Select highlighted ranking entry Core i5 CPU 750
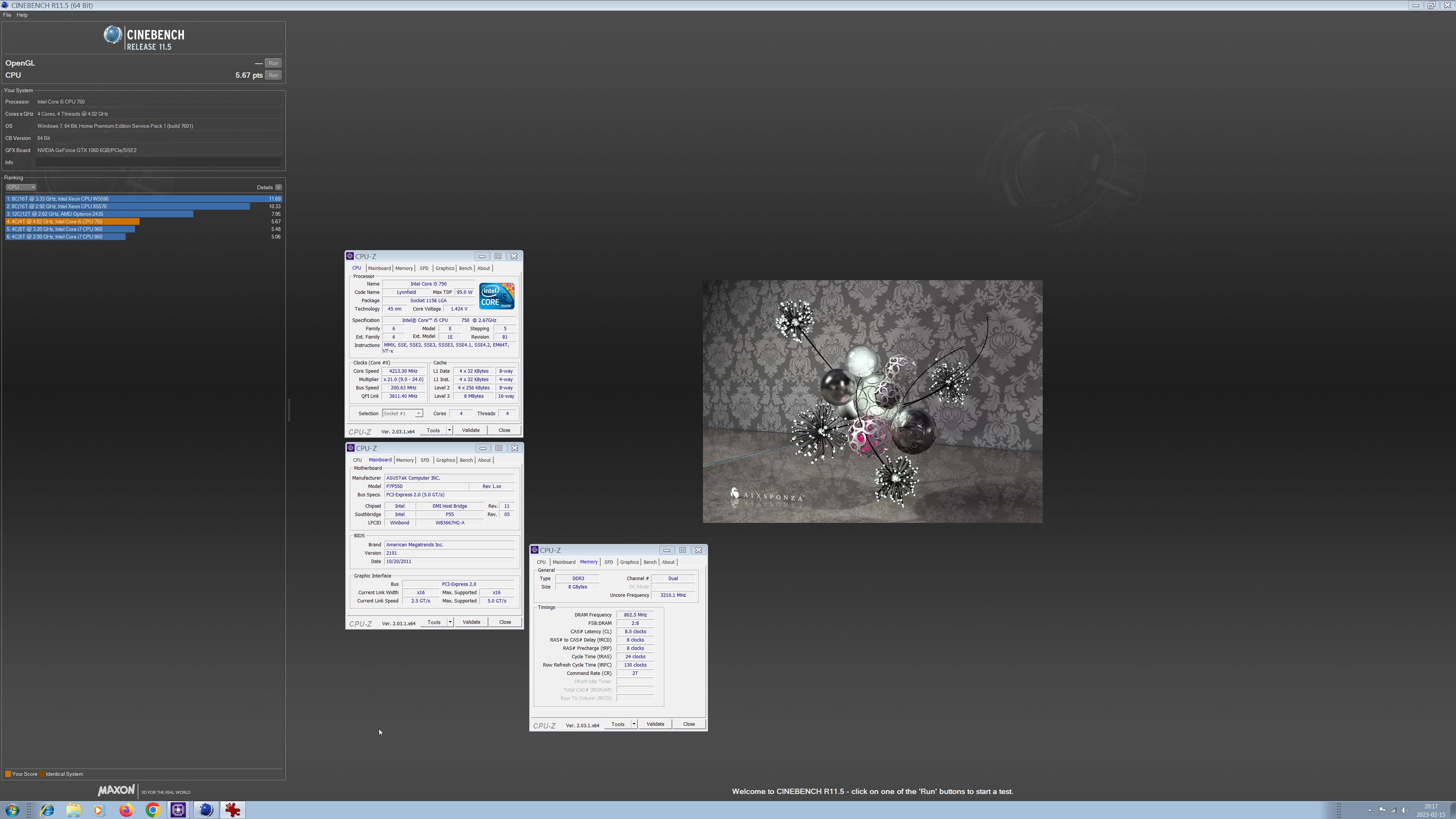The width and height of the screenshot is (1456, 819). [144, 221]
